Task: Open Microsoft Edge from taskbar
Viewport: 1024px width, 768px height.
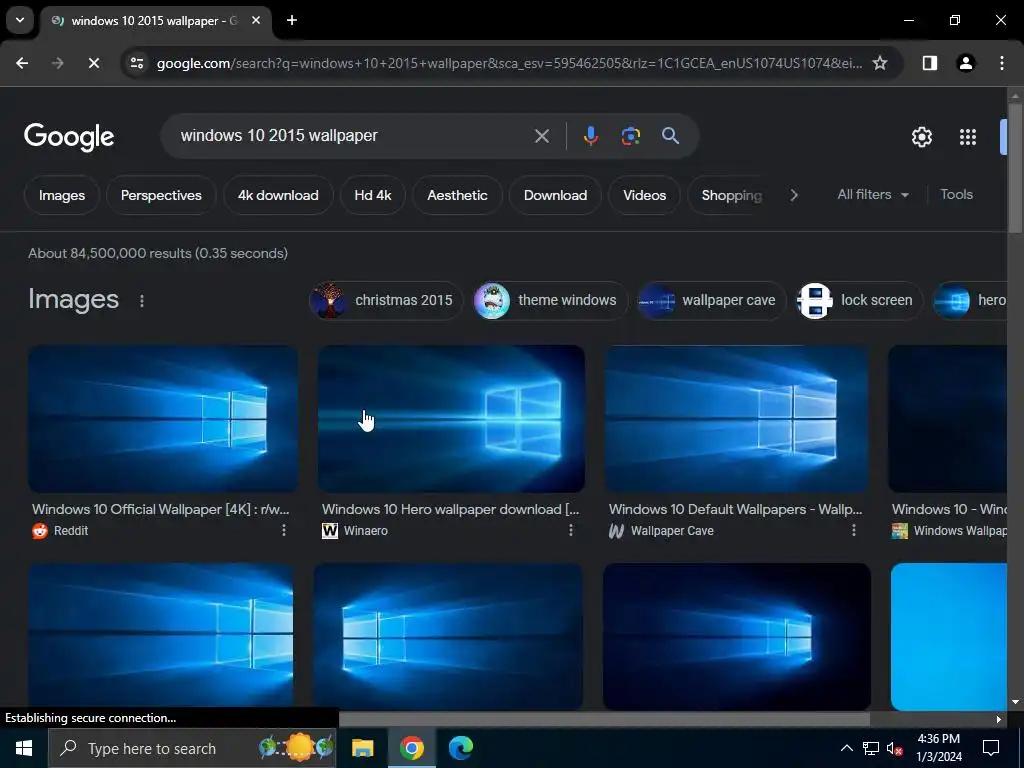Action: [x=460, y=748]
